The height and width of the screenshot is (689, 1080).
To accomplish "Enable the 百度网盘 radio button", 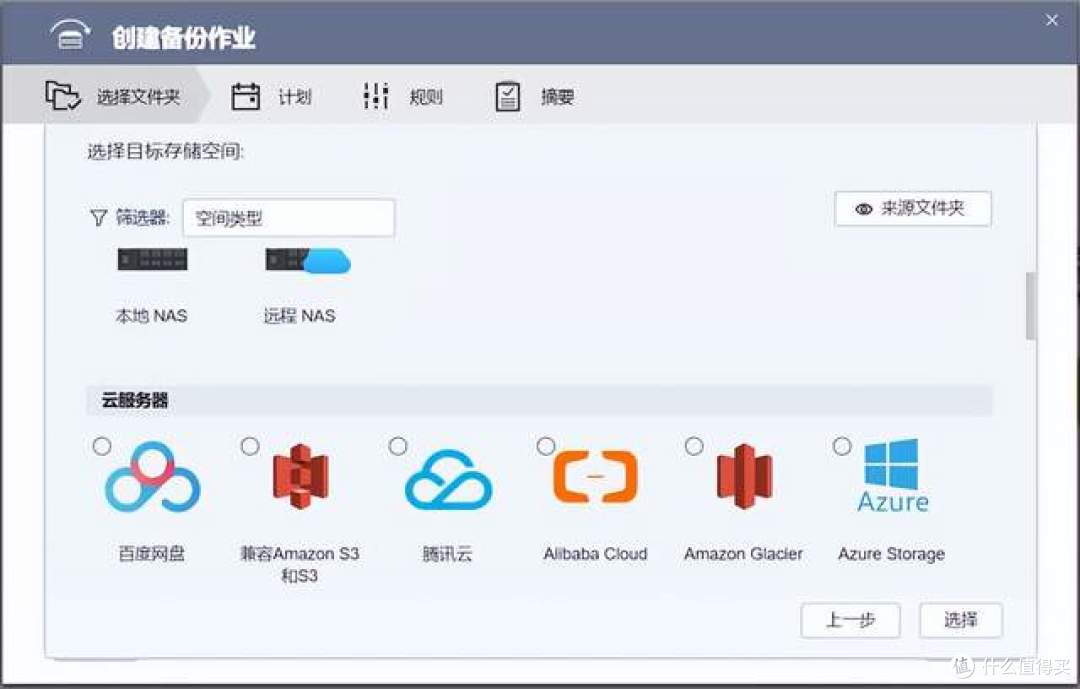I will 102,446.
